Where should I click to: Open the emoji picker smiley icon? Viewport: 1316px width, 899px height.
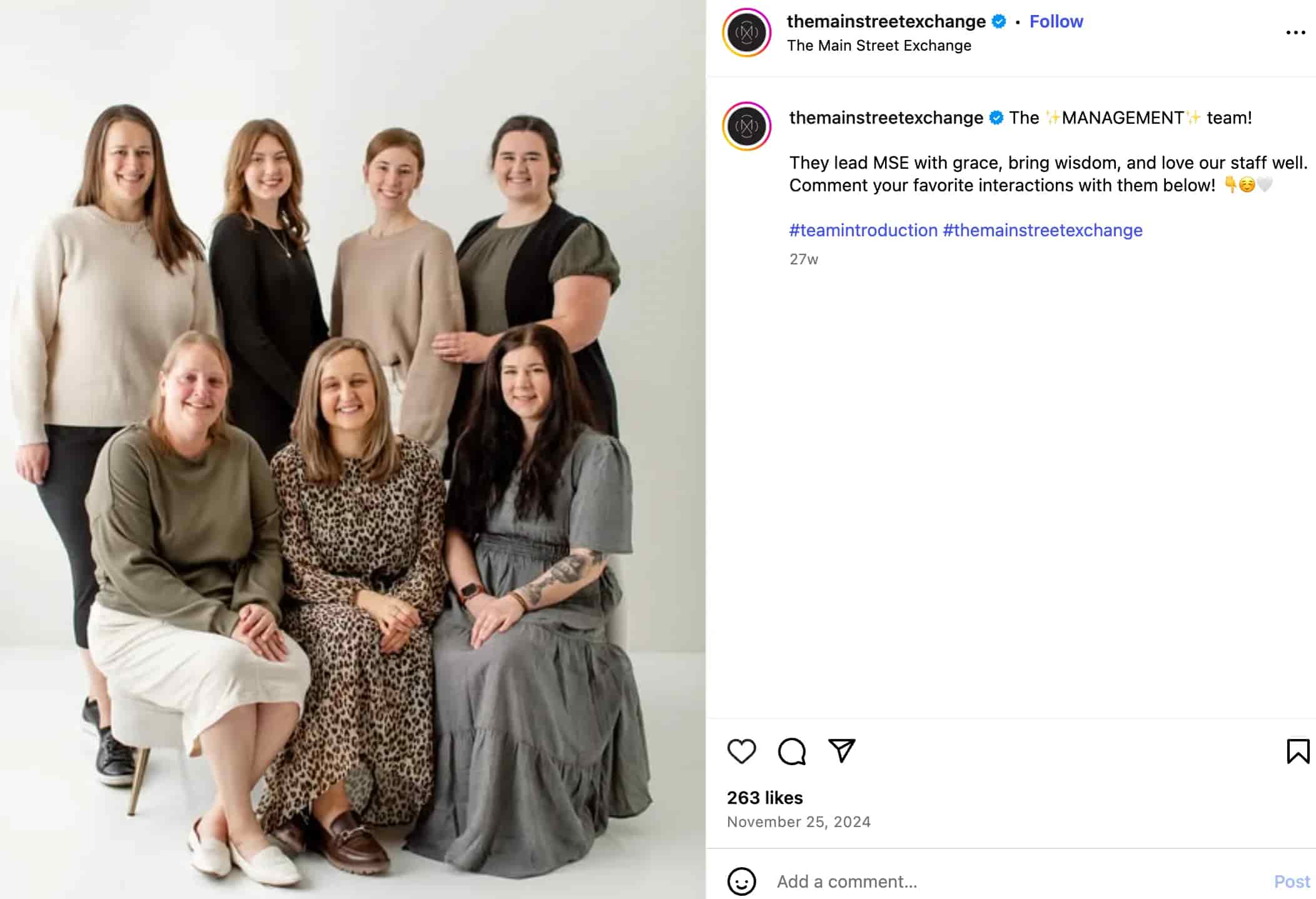741,881
